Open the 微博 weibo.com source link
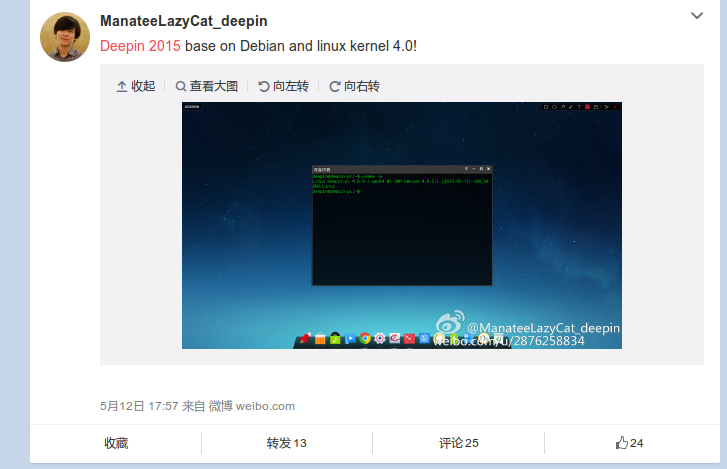The height and width of the screenshot is (469, 727). [x=251, y=406]
